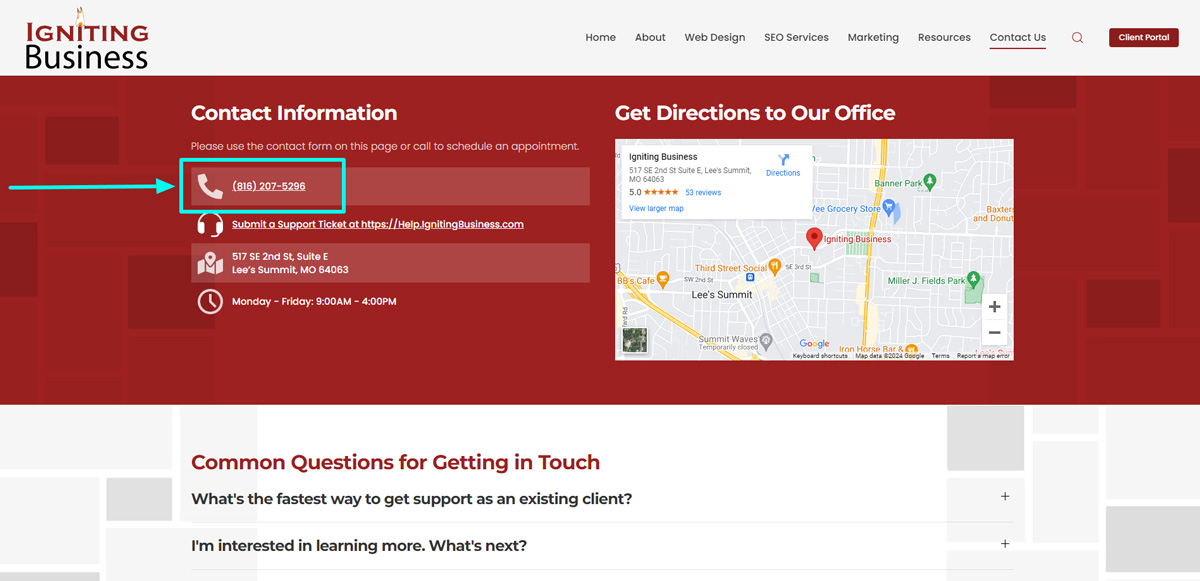Viewport: 1200px width, 581px height.
Task: Click the red Igniting Business map pin
Action: [814, 238]
